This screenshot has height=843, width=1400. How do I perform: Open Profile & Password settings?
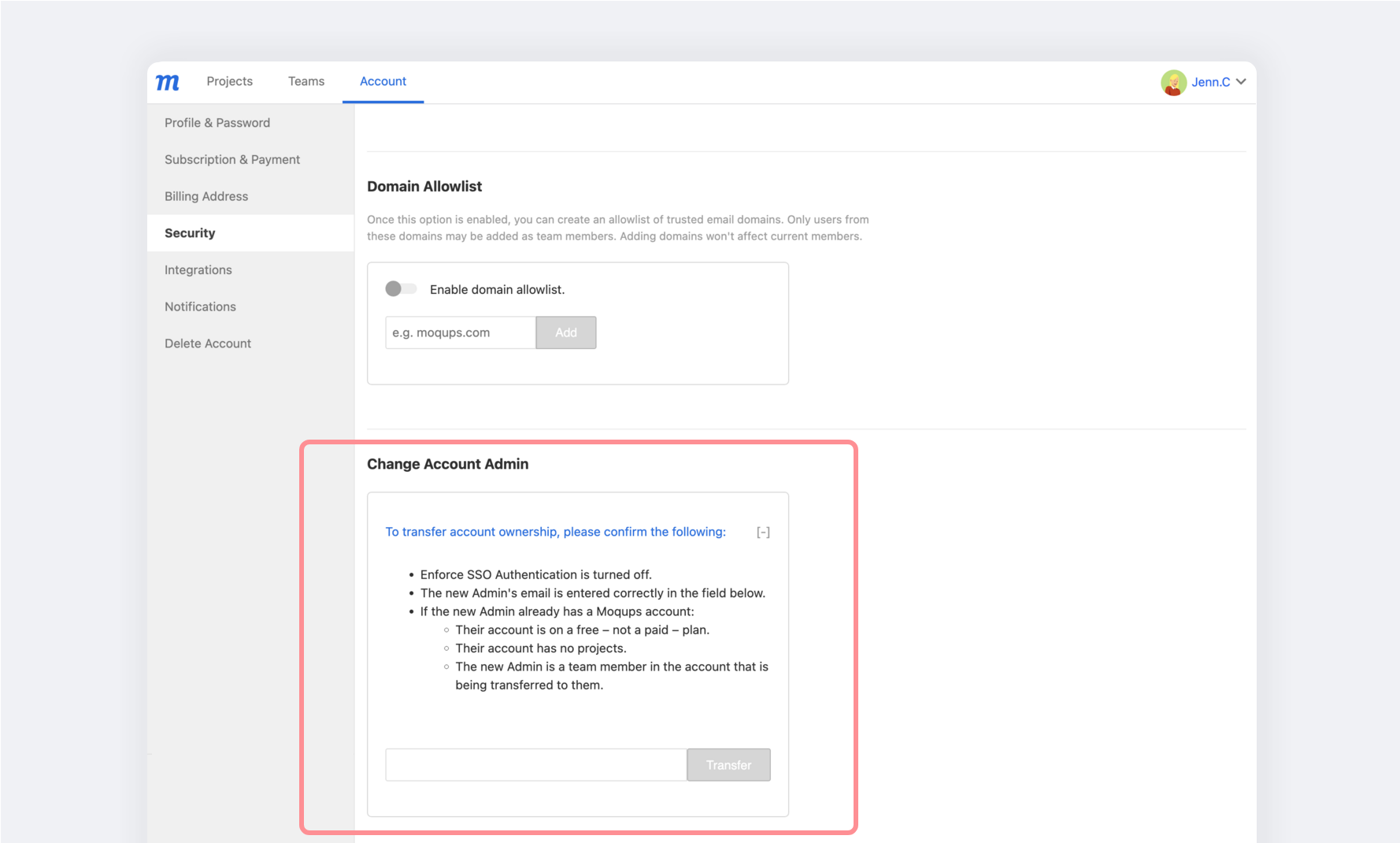[217, 123]
